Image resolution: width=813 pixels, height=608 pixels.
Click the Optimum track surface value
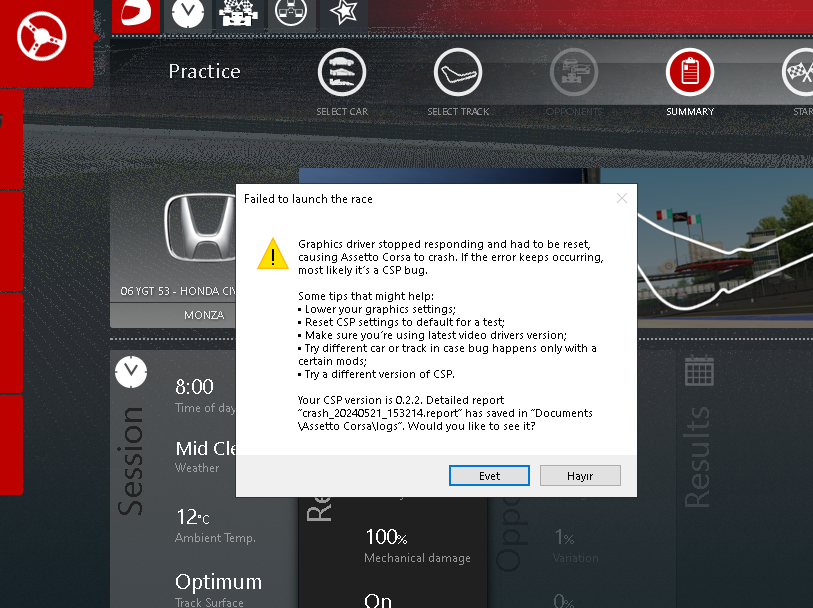(218, 582)
